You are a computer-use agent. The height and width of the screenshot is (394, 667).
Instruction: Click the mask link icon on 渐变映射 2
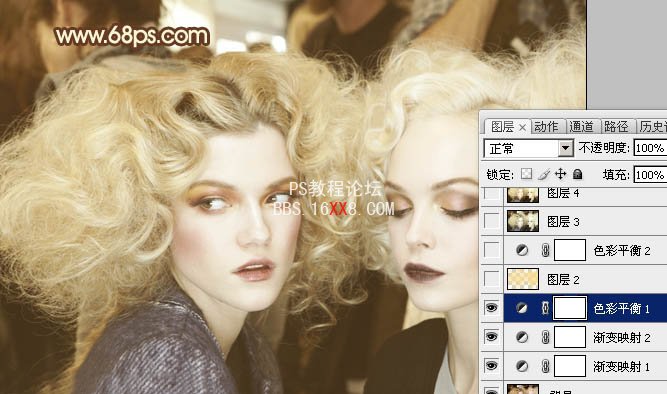(545, 337)
